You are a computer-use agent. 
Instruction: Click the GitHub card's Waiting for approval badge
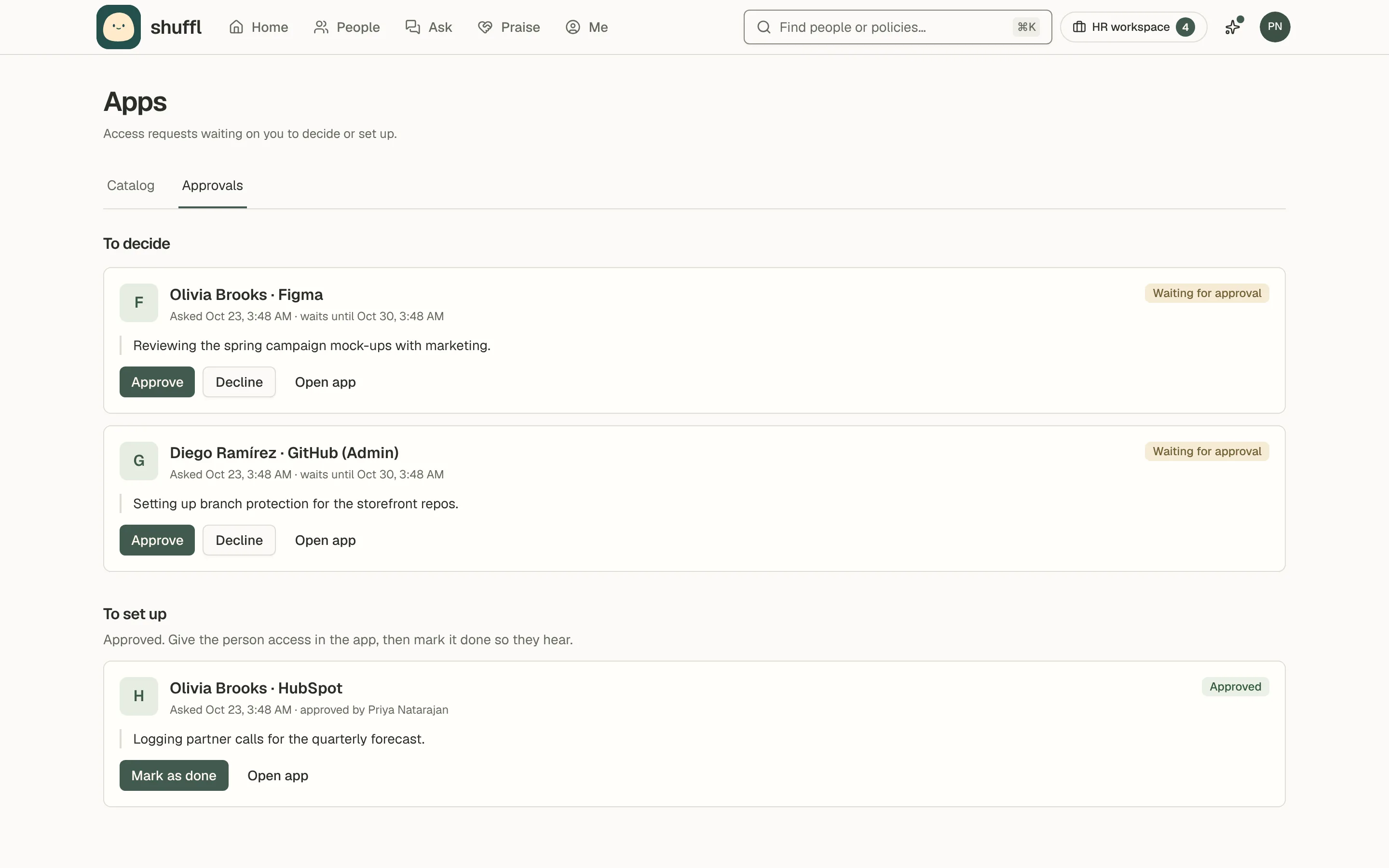(x=1207, y=451)
